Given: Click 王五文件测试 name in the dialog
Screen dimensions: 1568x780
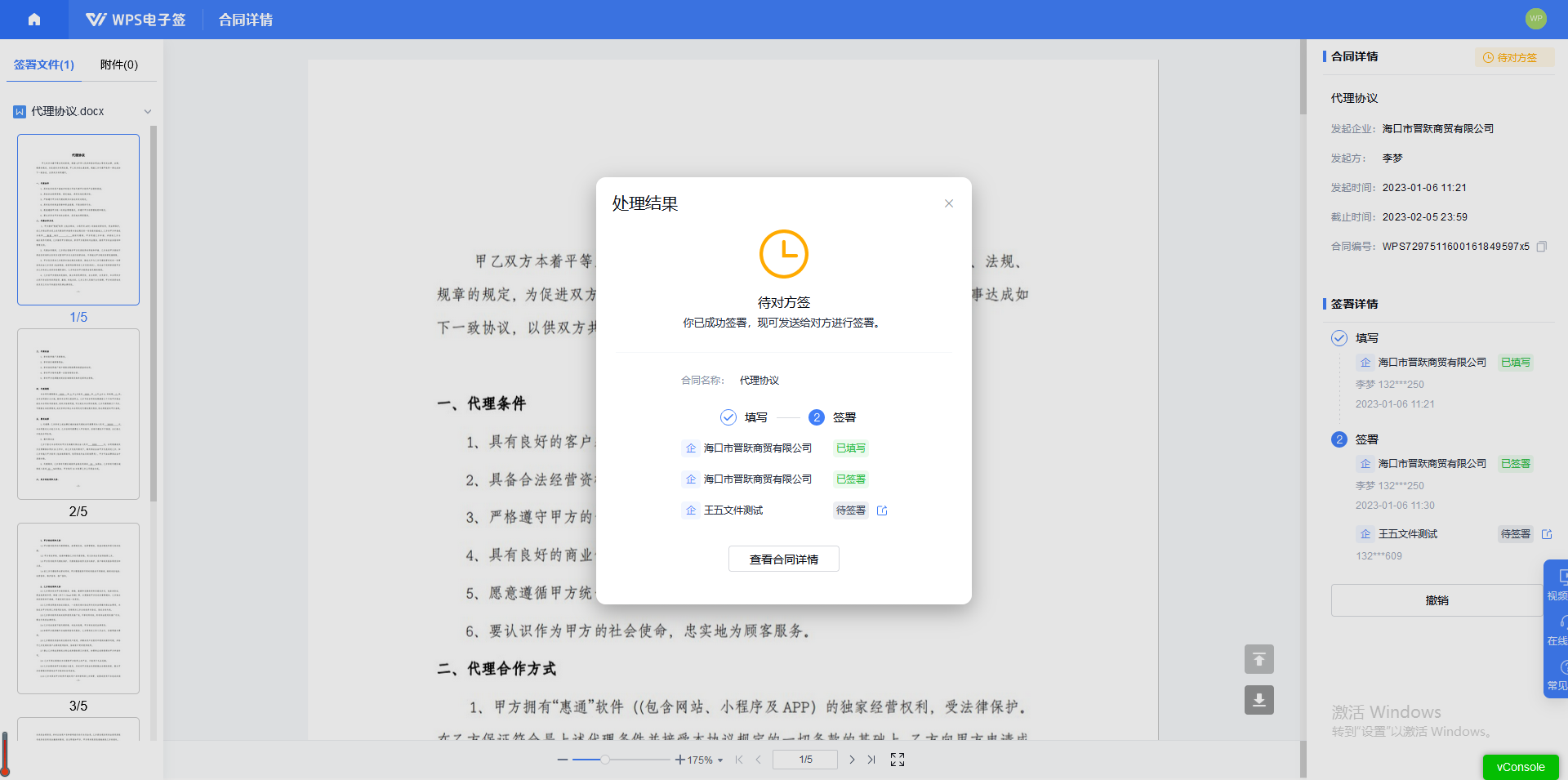Looking at the screenshot, I should 733,510.
